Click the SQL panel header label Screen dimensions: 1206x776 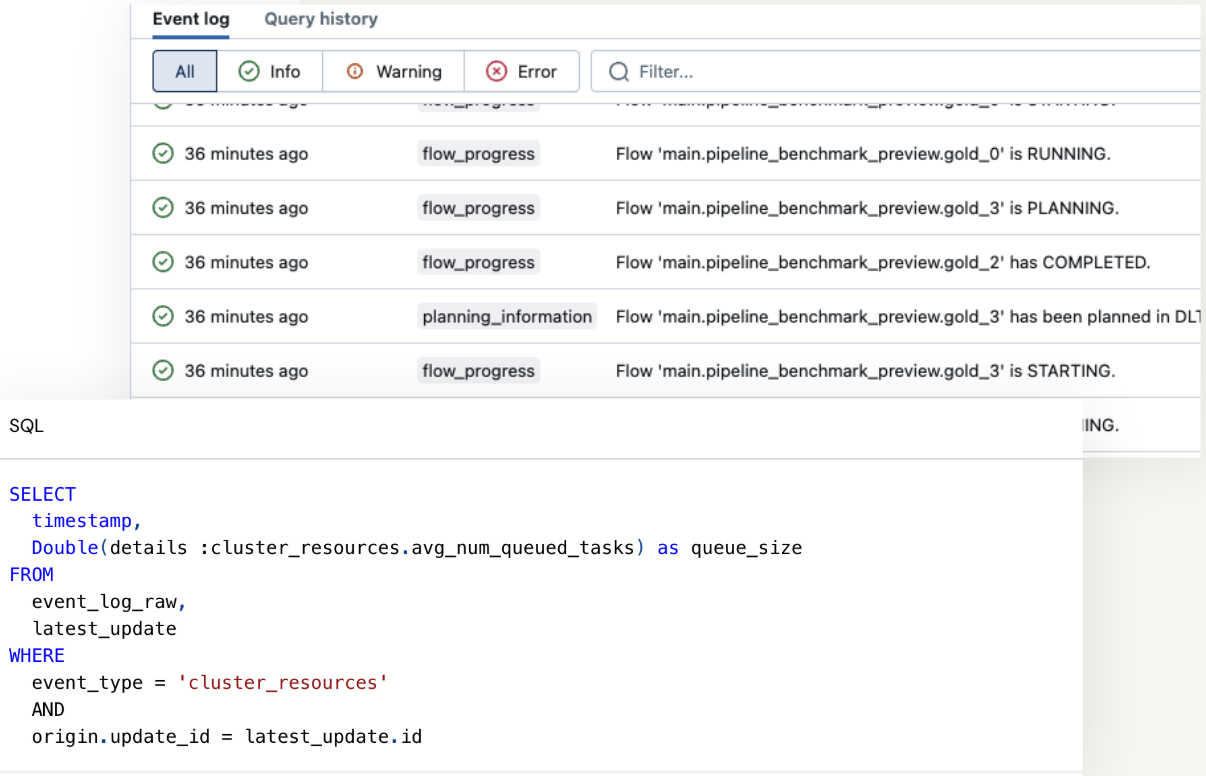tap(26, 425)
